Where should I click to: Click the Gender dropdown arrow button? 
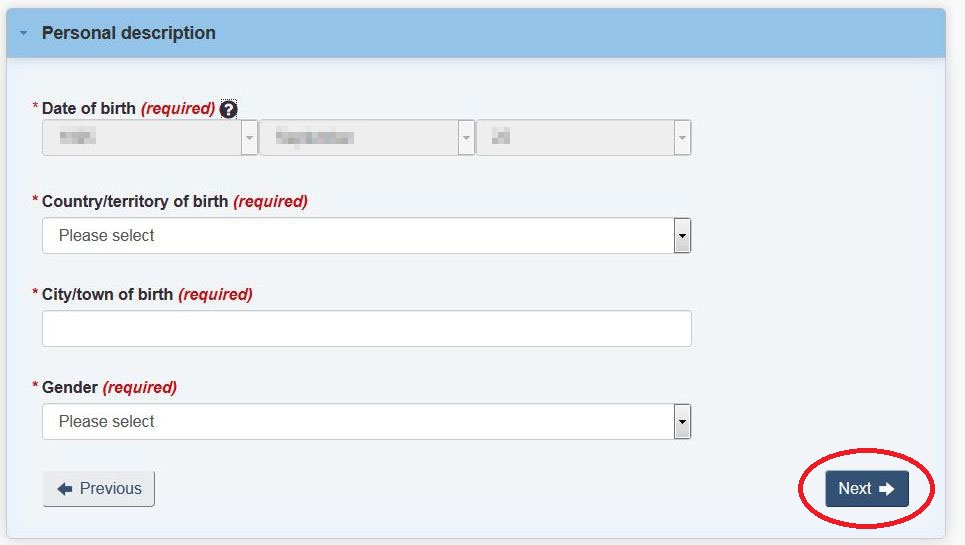tap(682, 421)
